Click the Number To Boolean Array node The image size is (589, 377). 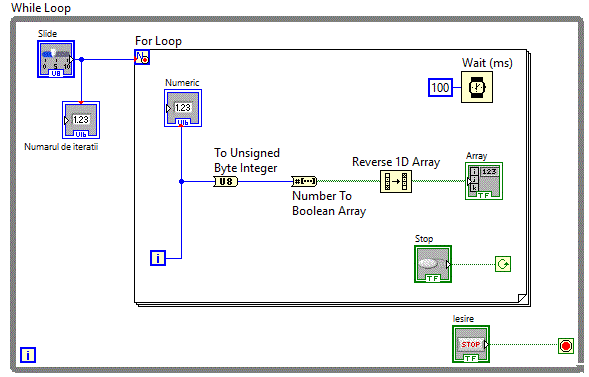(x=304, y=181)
